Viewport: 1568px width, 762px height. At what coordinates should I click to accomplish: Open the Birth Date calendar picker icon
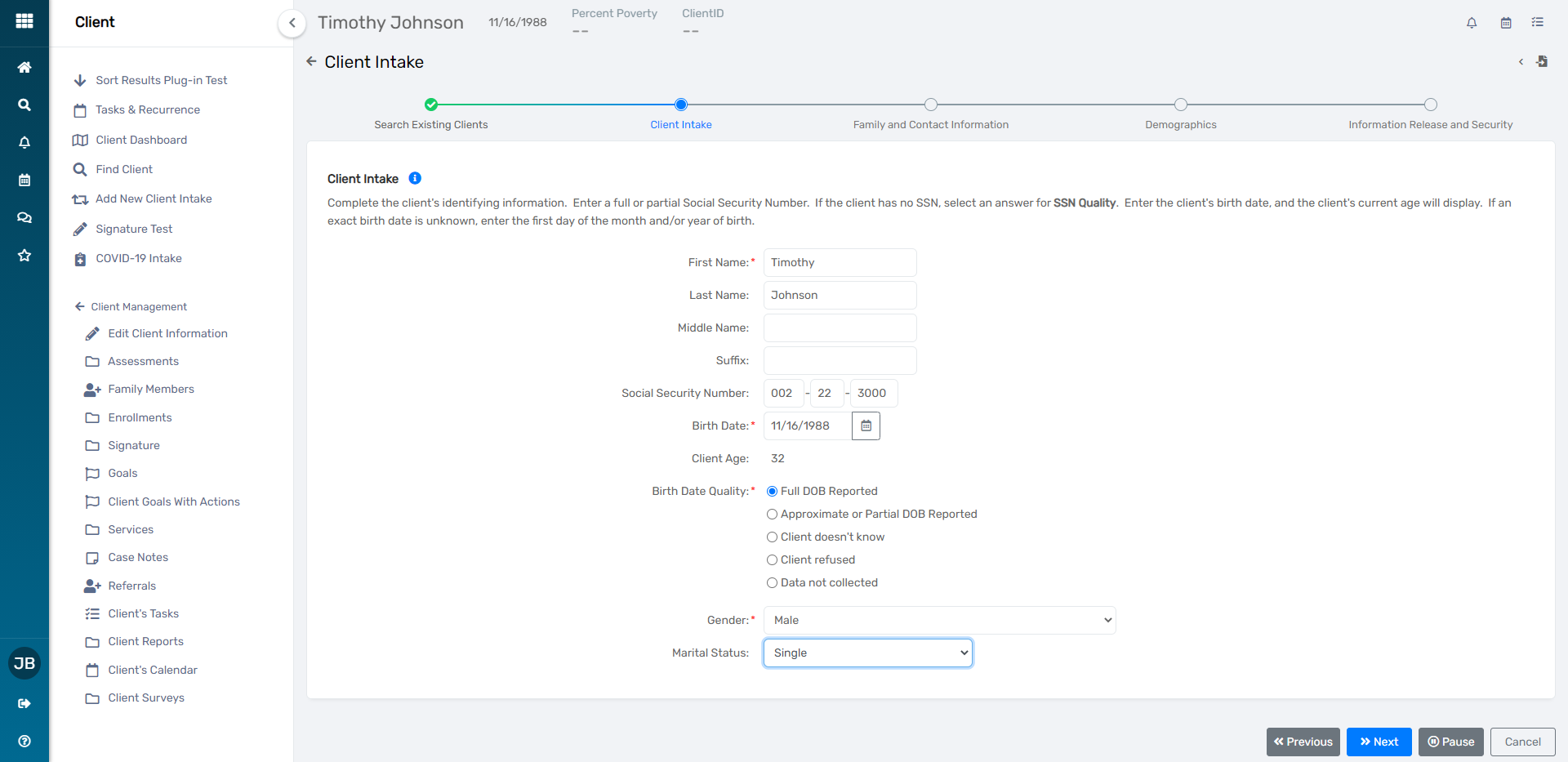pos(866,426)
